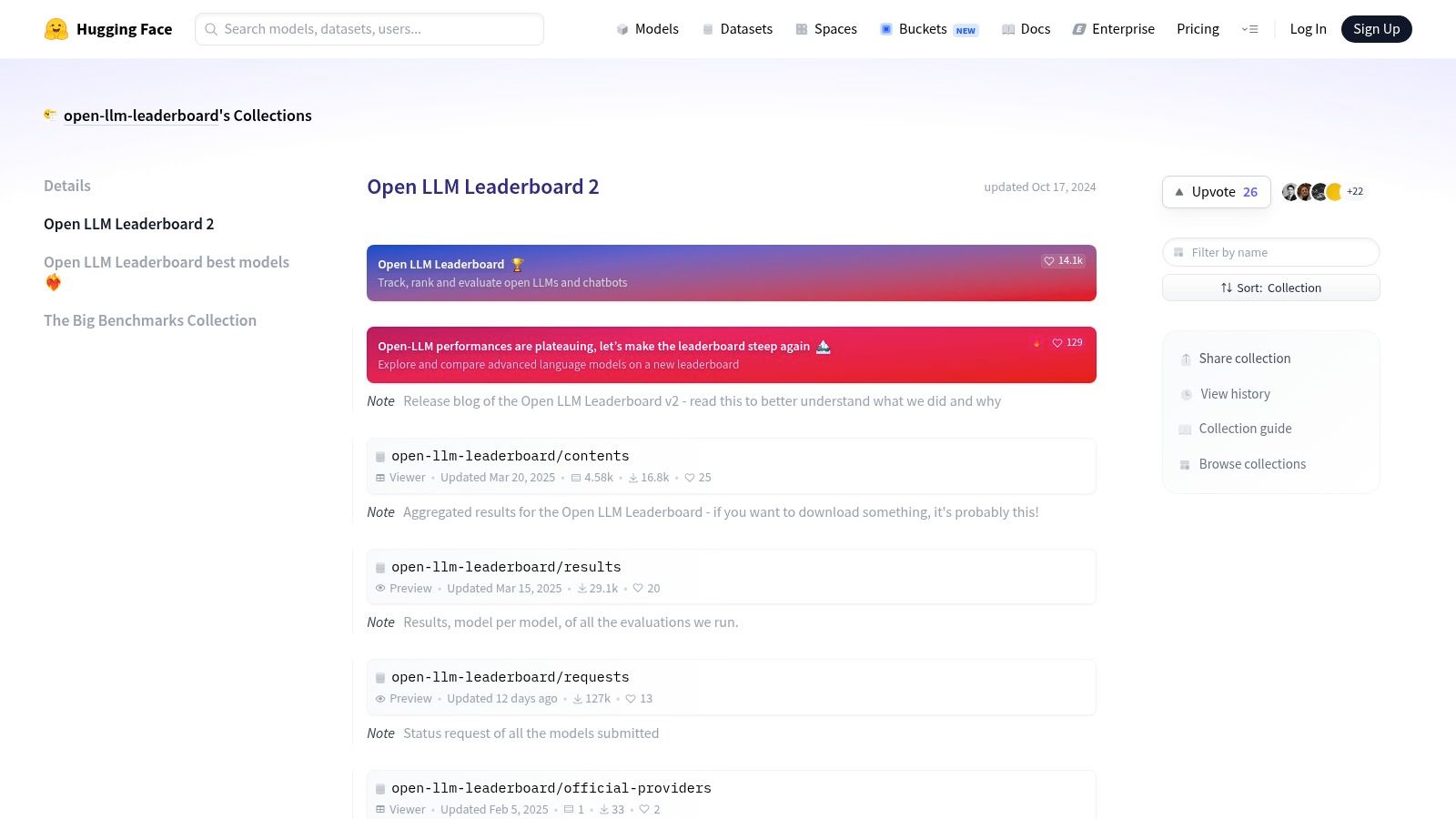Image resolution: width=1456 pixels, height=819 pixels.
Task: Click the dataset icon beside open-llm-leaderboard/contents
Action: coord(380,457)
